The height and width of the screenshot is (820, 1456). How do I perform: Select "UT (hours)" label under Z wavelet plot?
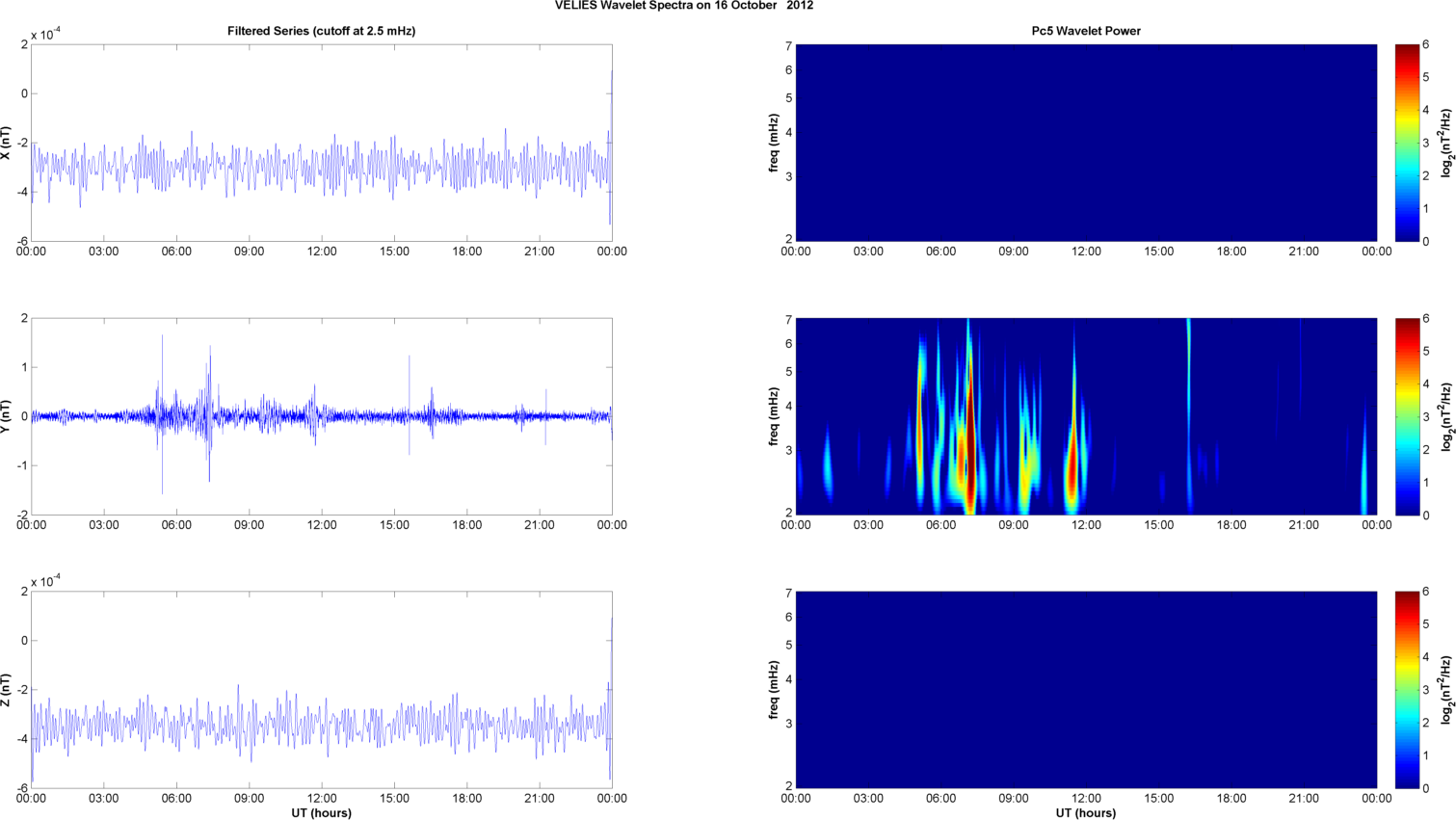pyautogui.click(x=1086, y=812)
